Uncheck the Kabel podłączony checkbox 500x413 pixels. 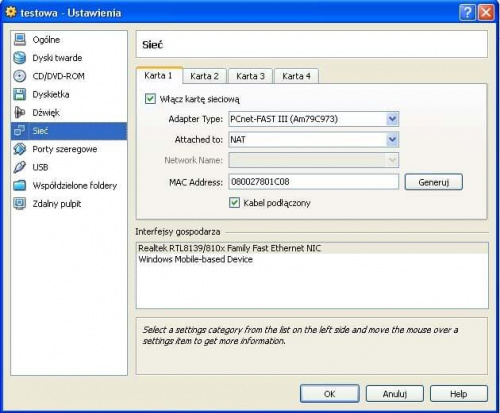234,202
